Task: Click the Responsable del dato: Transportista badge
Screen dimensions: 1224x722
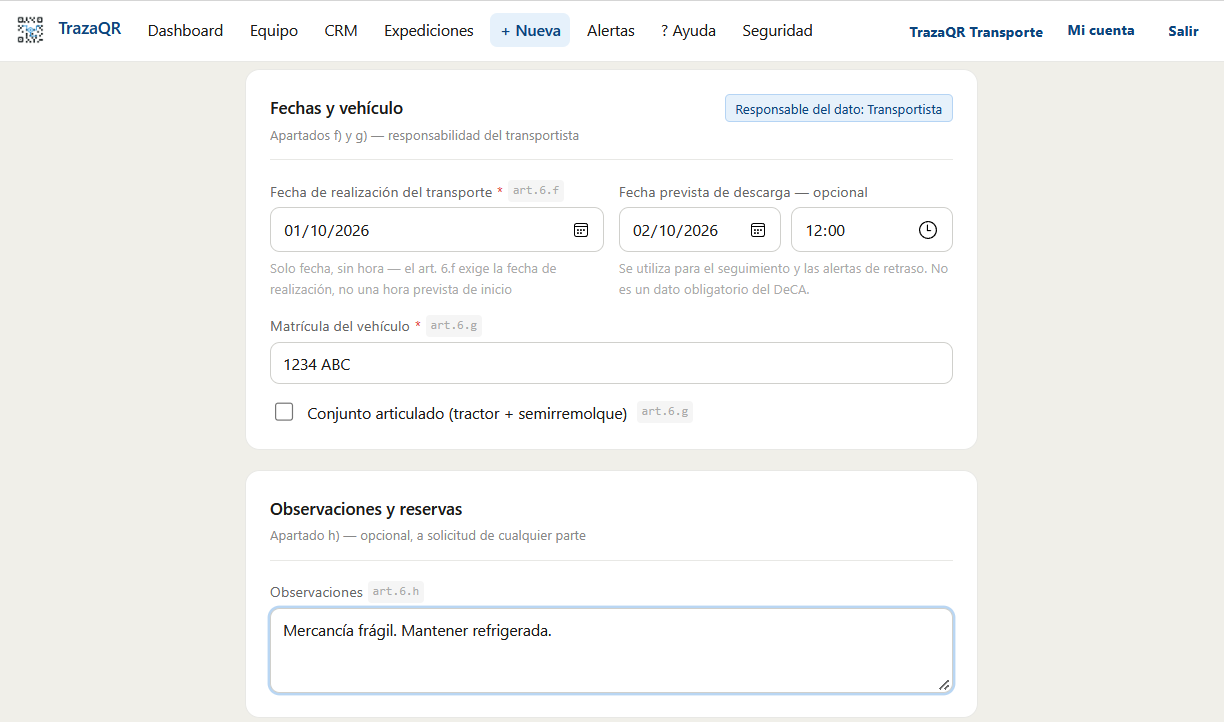Action: click(839, 109)
